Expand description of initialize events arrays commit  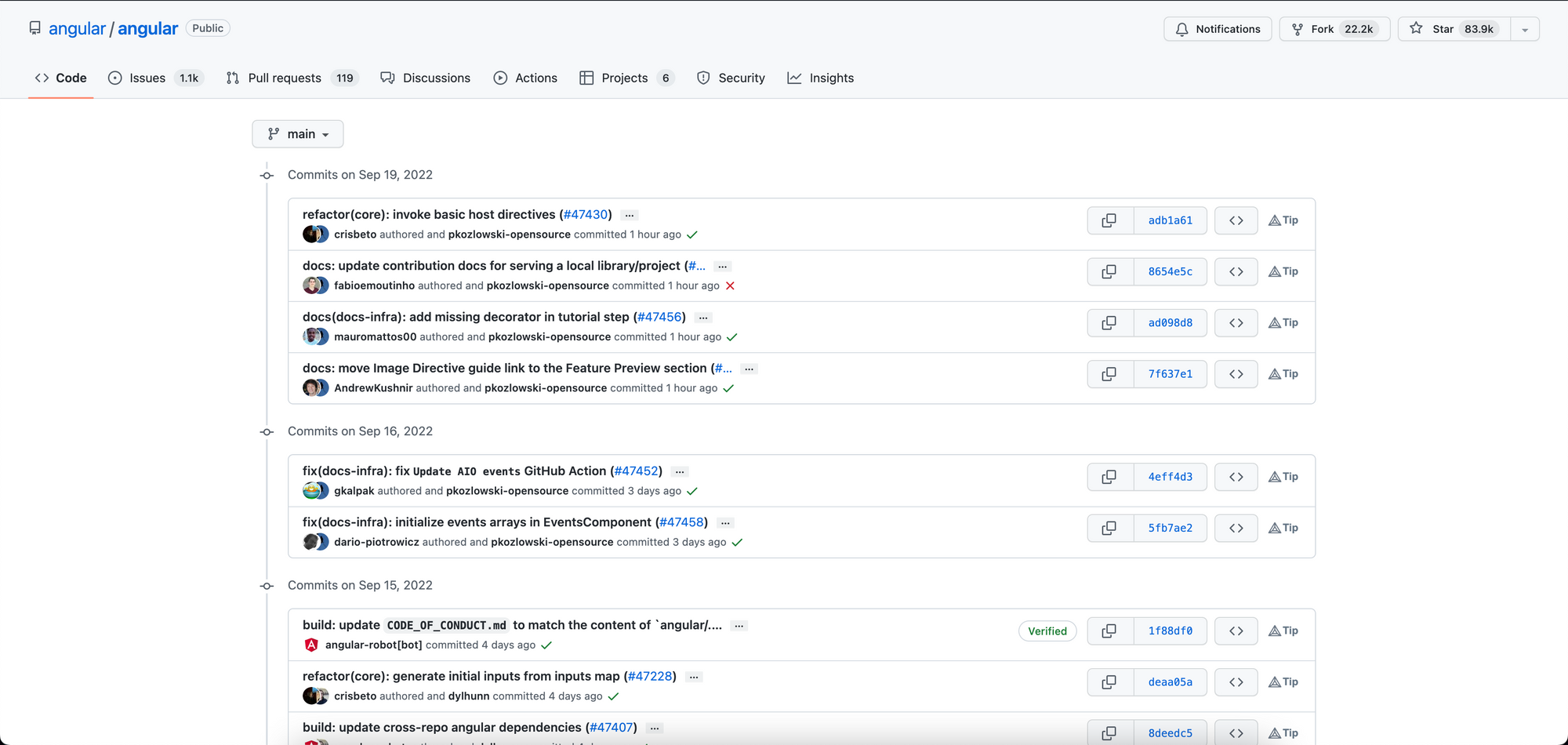click(x=726, y=523)
